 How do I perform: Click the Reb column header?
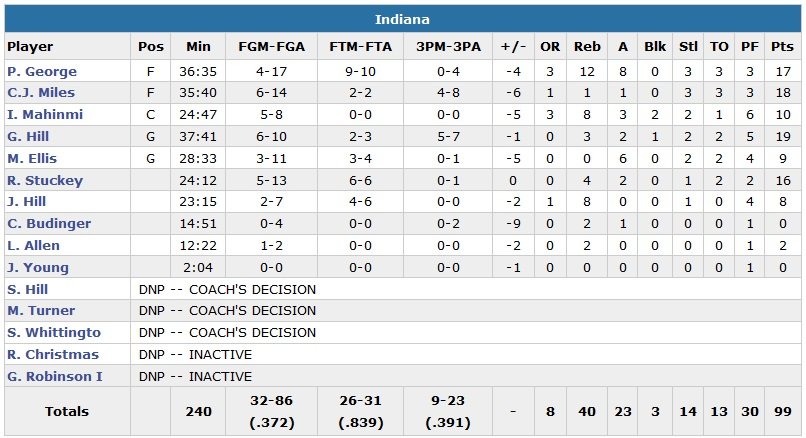pos(587,47)
